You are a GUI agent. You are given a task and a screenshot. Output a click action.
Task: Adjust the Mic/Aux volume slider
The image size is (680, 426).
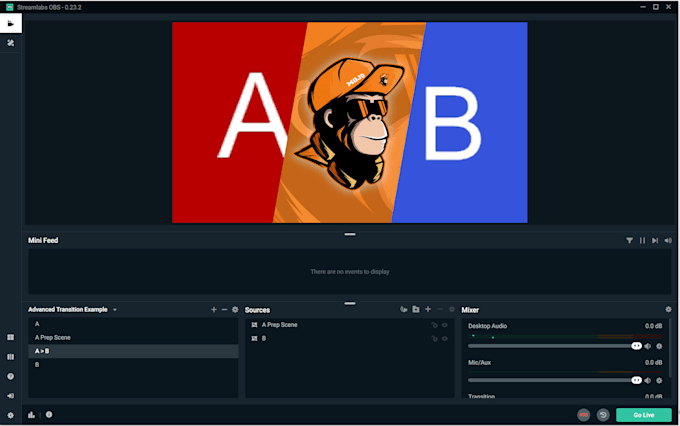click(555, 380)
